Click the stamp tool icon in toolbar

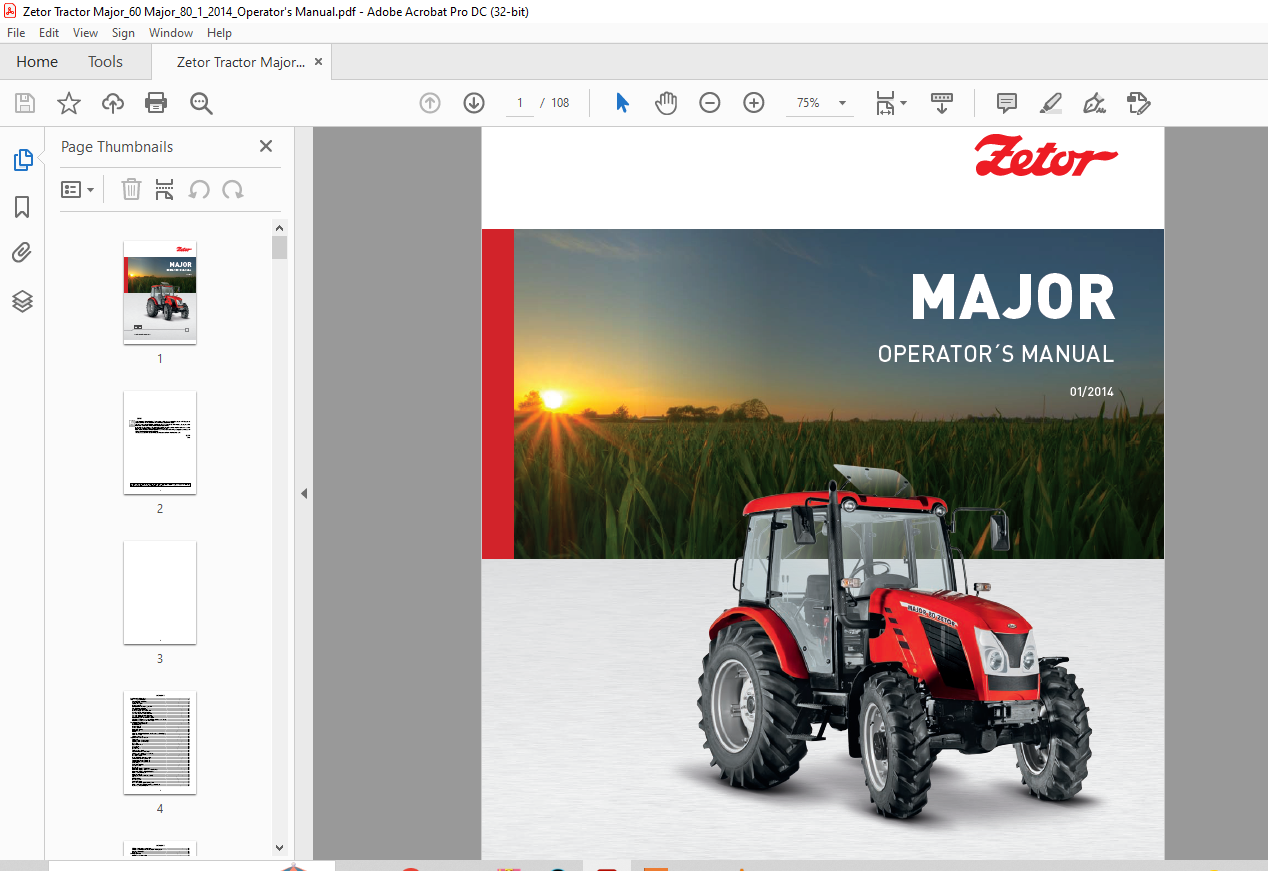1139,103
